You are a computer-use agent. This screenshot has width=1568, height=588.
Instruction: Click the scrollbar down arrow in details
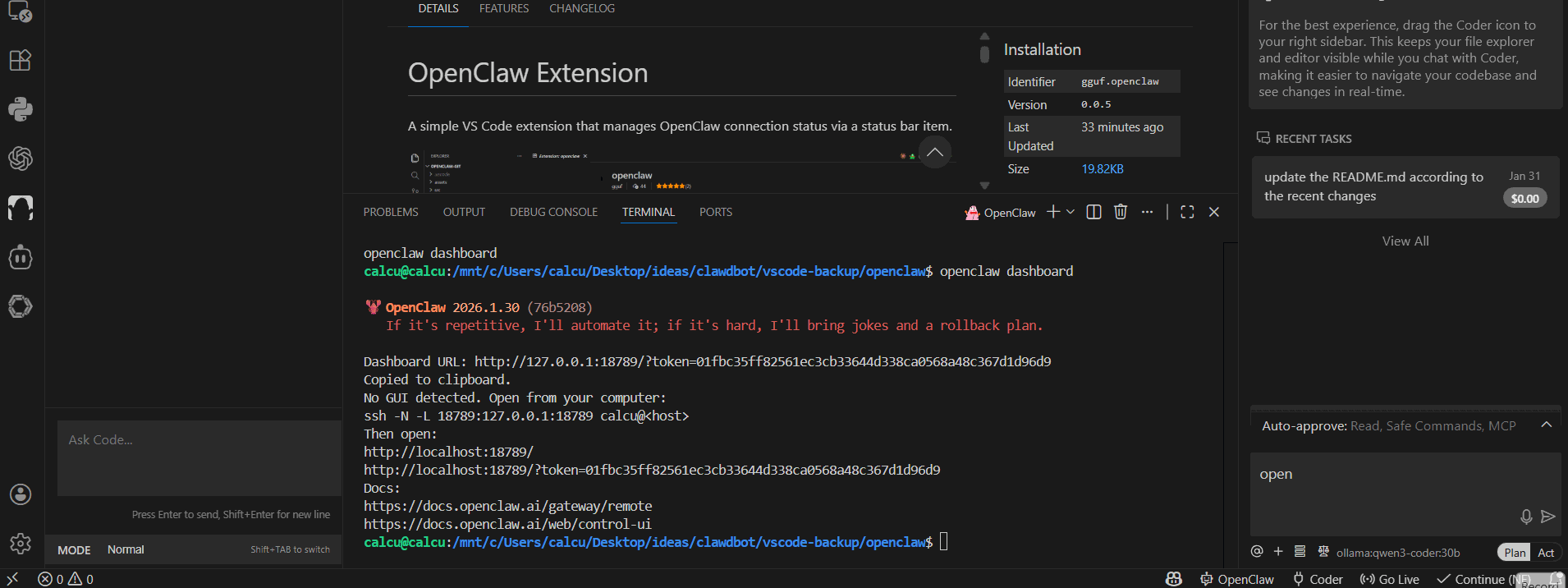click(984, 186)
